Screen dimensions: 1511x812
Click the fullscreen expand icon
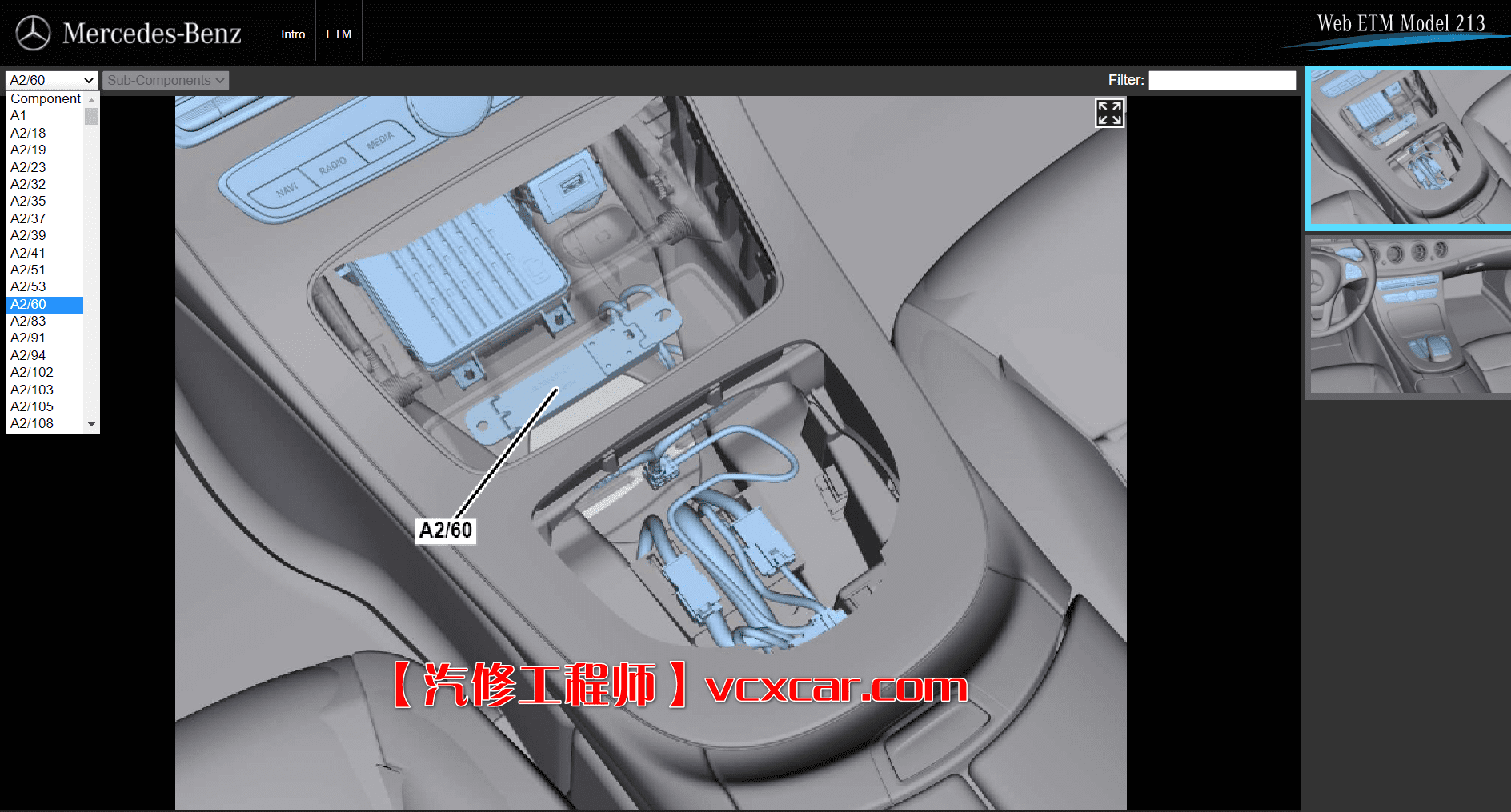(x=1109, y=113)
